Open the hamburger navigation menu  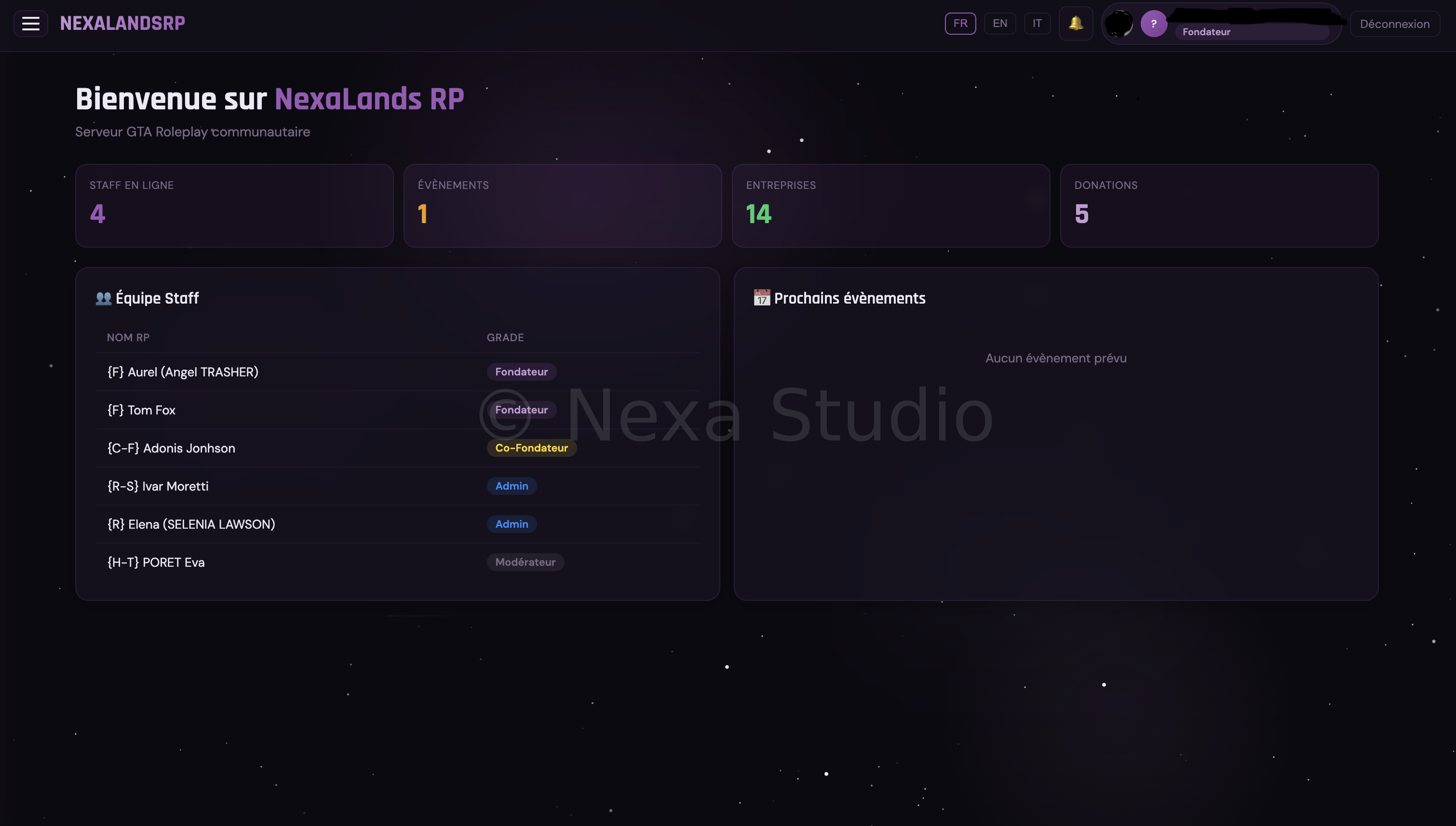(31, 23)
